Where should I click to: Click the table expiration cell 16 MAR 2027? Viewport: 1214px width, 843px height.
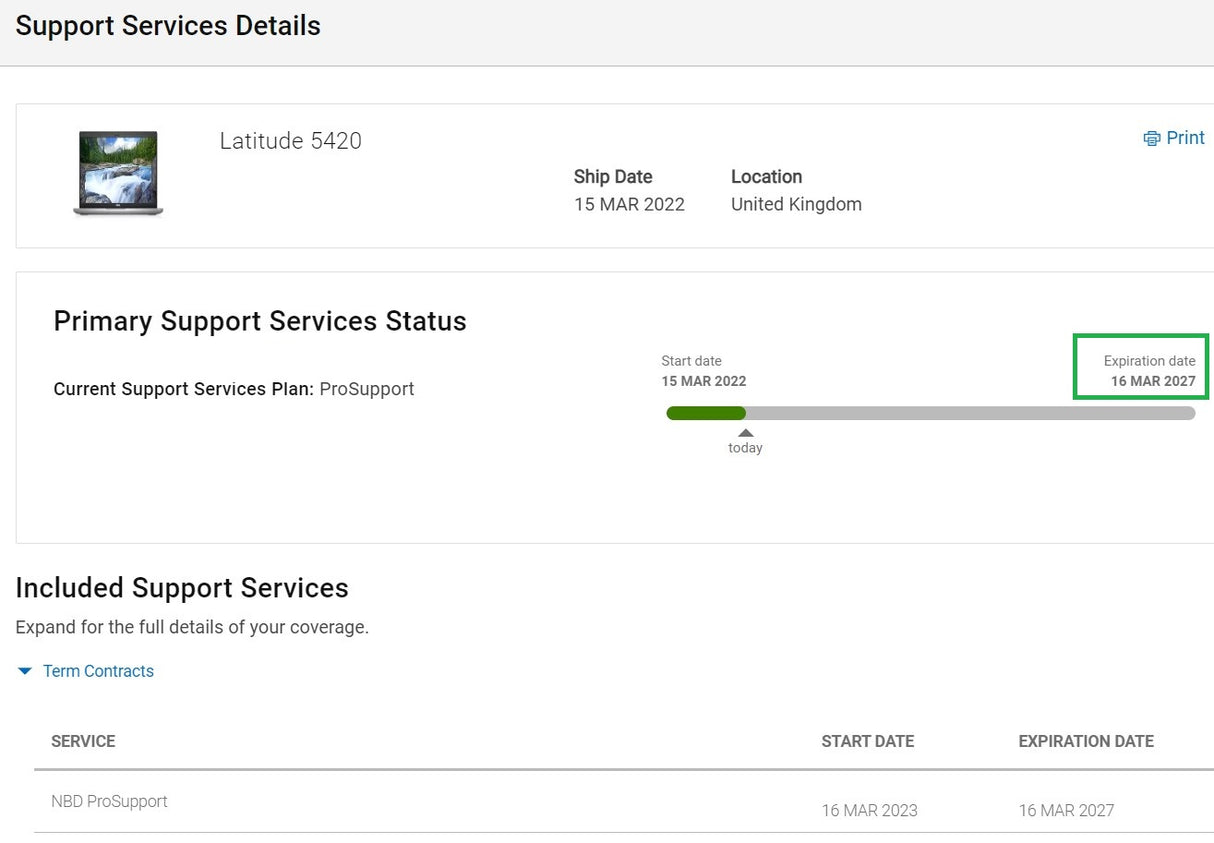(x=1066, y=811)
